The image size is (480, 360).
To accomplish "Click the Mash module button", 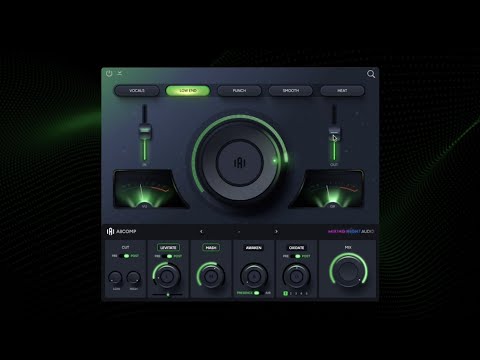I will [x=211, y=248].
